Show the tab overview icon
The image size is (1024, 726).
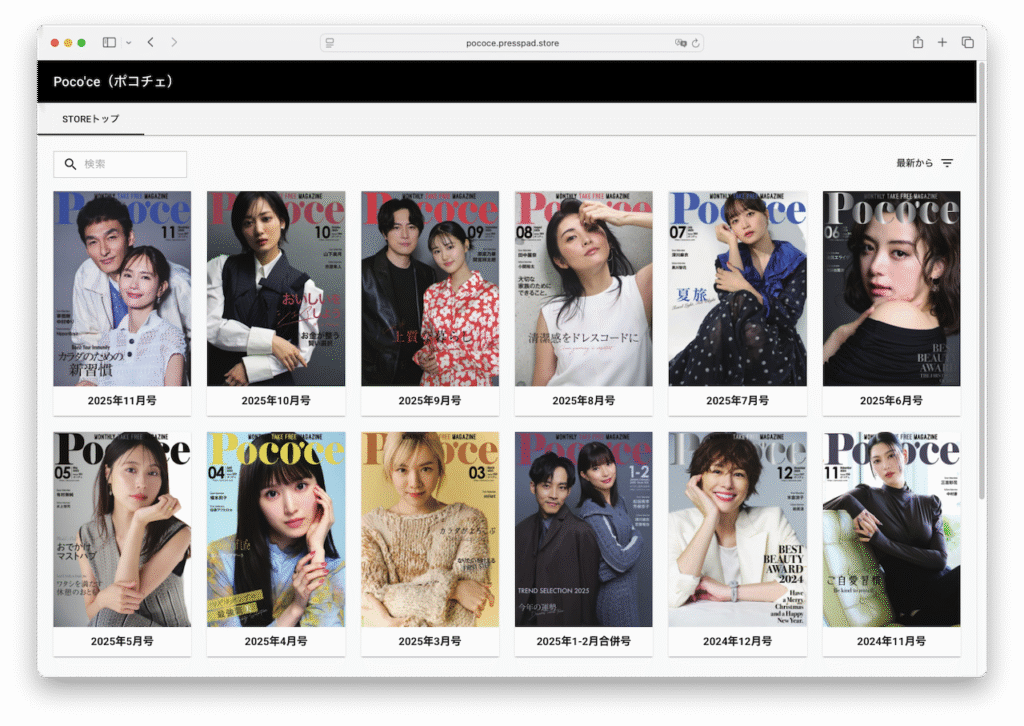coord(967,43)
